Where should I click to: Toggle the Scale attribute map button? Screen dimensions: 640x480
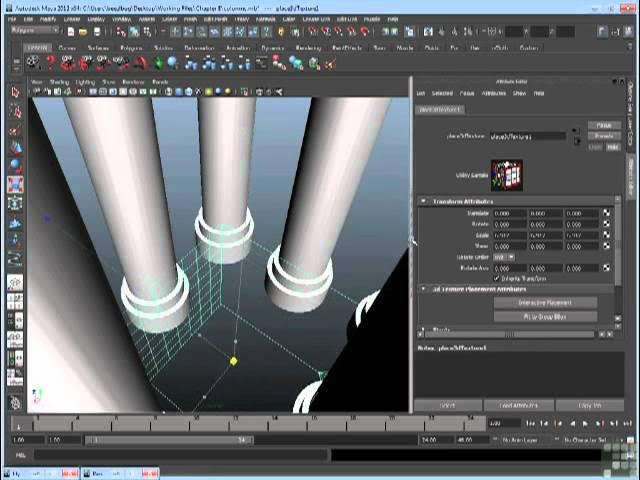(x=606, y=235)
